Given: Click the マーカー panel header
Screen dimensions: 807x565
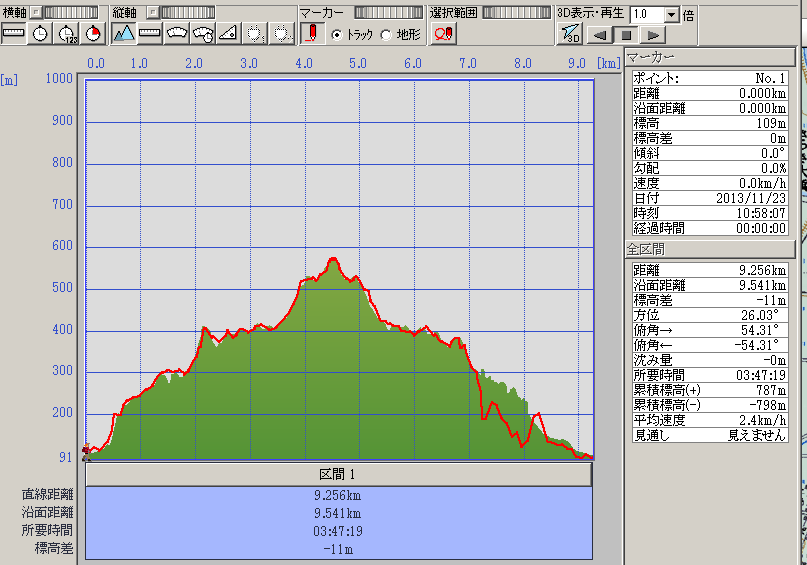Looking at the screenshot, I should click(713, 57).
